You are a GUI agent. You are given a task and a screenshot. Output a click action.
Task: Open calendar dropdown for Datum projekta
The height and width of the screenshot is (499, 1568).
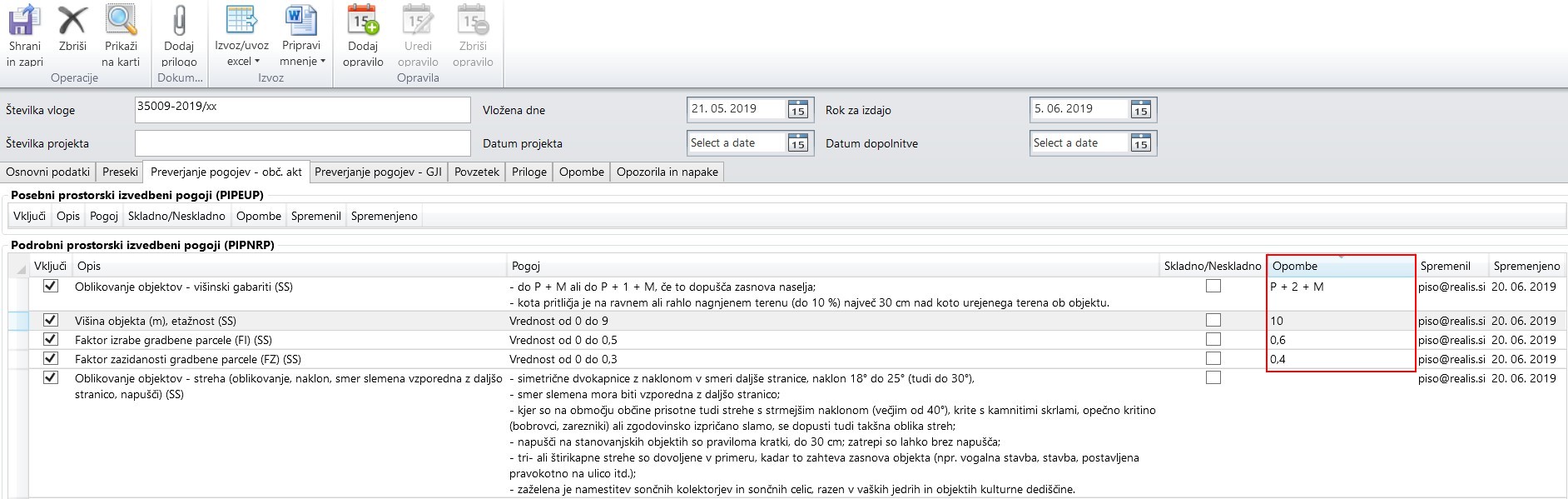(x=797, y=143)
